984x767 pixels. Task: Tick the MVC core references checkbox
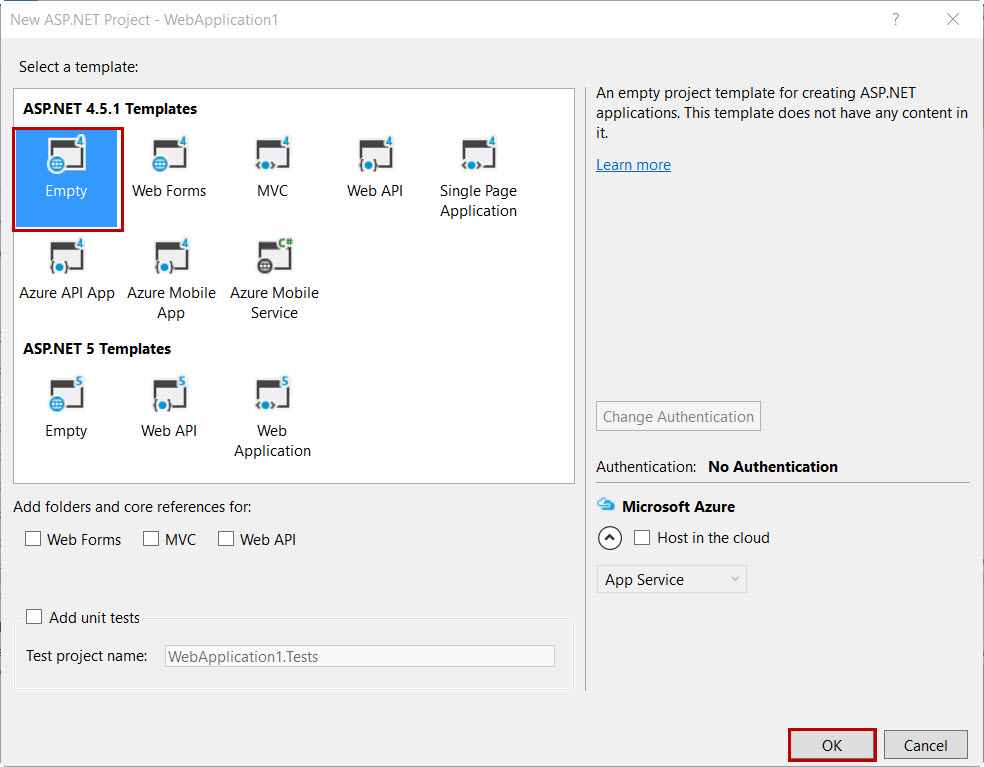coord(151,539)
